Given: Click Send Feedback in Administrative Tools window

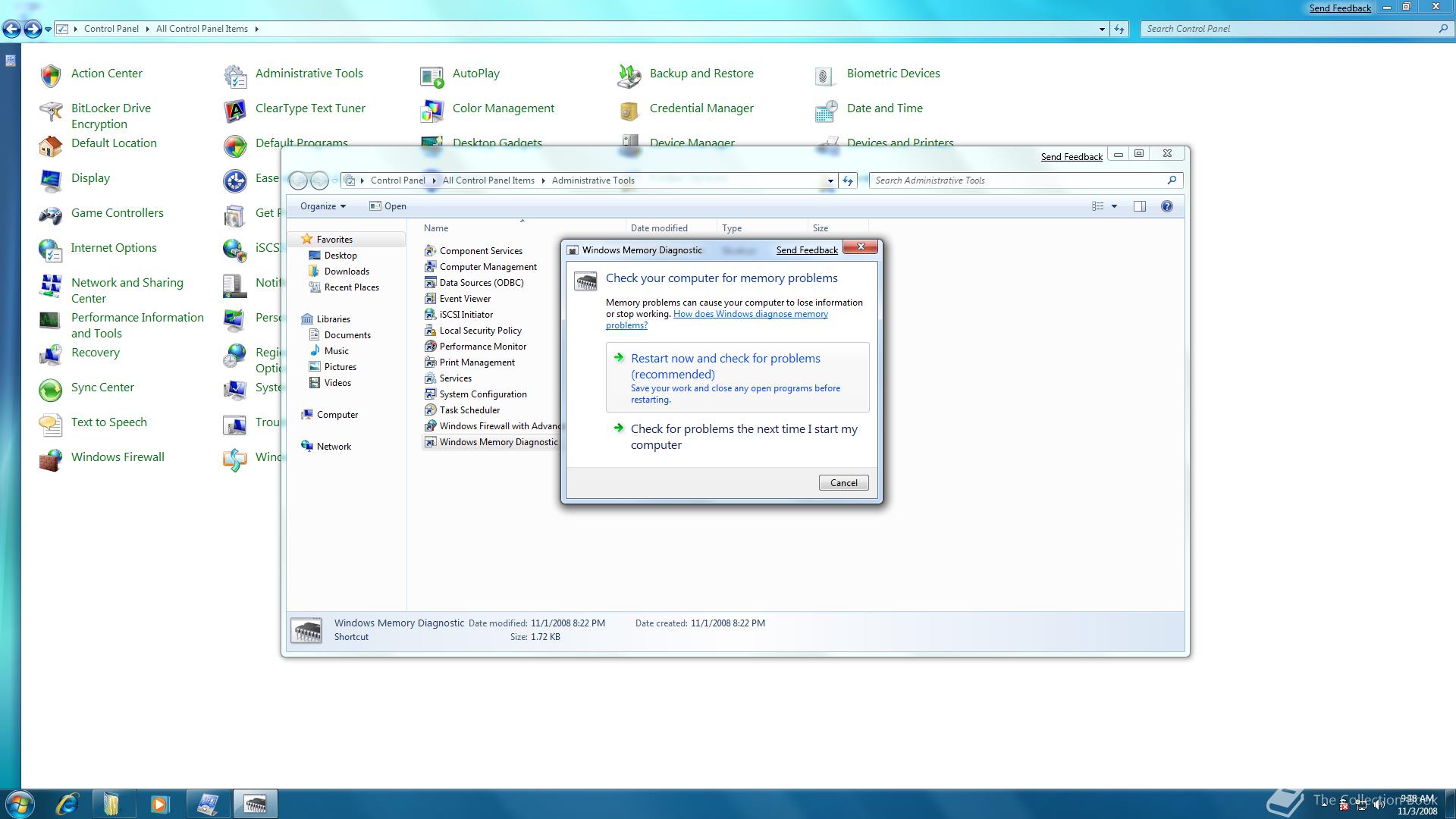Looking at the screenshot, I should [1072, 157].
